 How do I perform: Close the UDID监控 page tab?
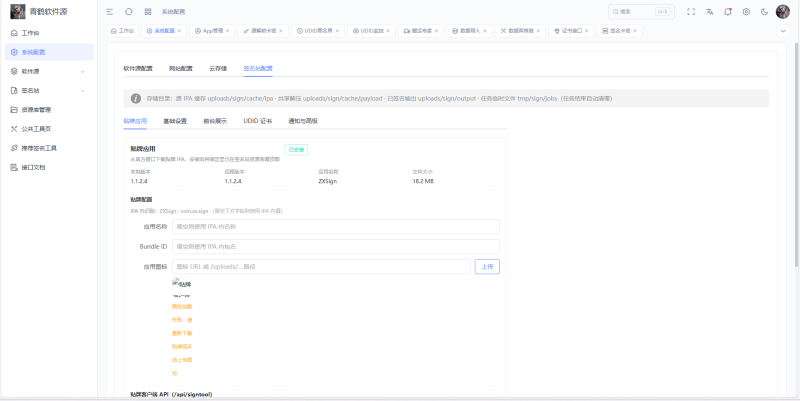388,31
